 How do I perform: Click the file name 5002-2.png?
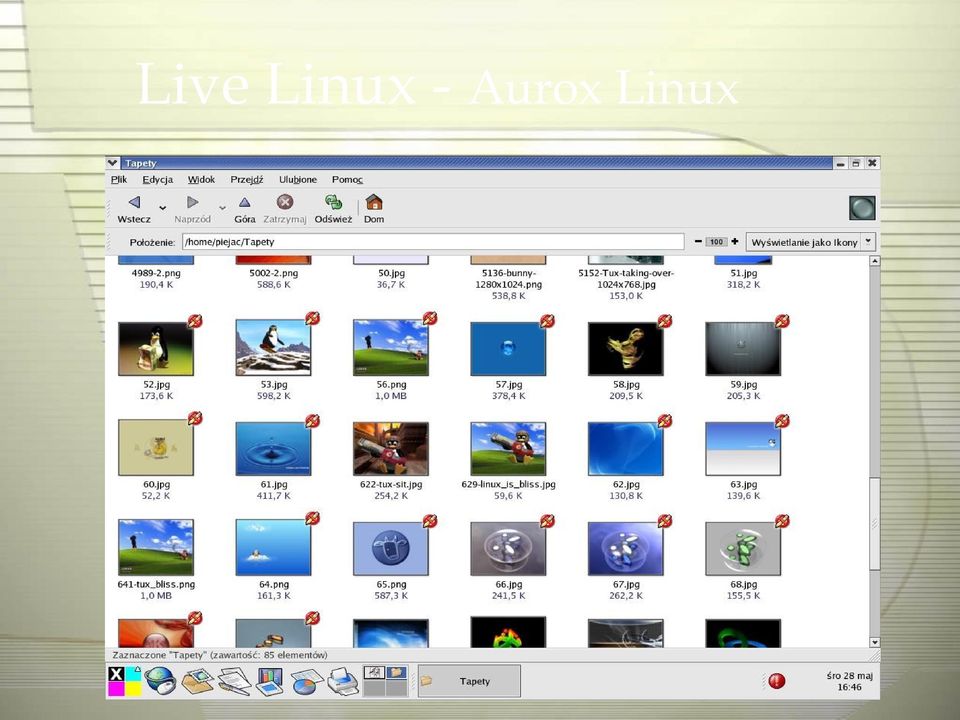coord(274,273)
